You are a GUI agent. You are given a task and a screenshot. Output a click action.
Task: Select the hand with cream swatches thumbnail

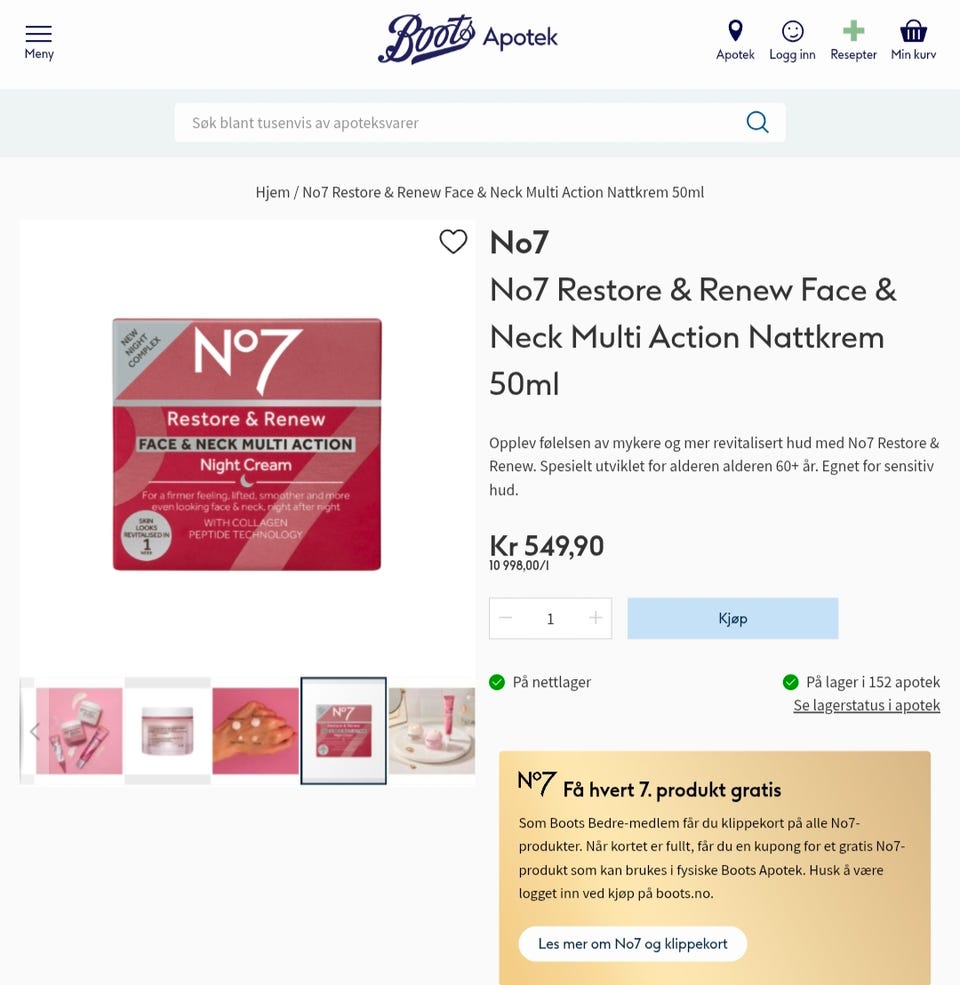click(256, 731)
